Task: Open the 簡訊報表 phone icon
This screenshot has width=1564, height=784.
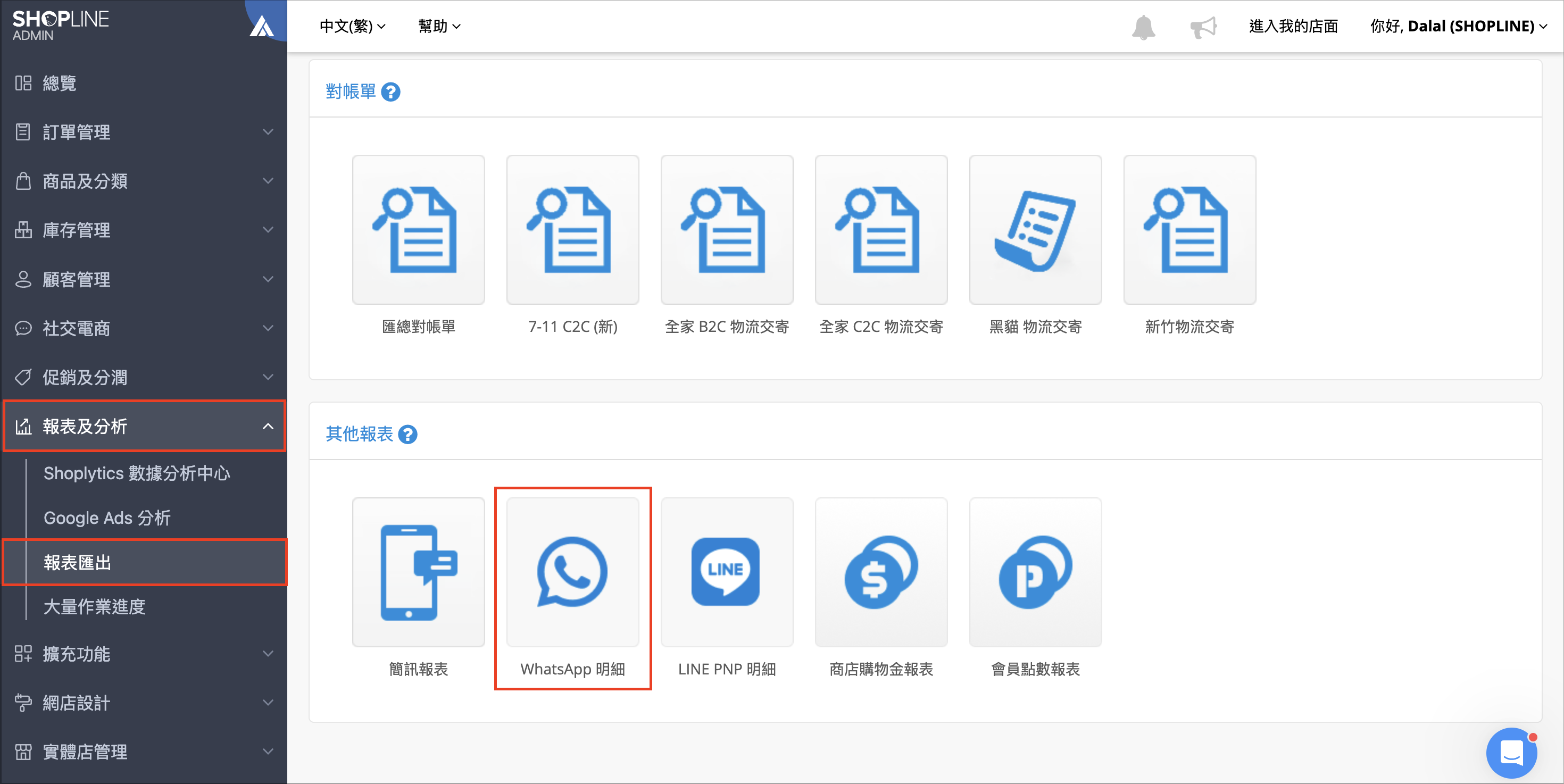Action: [418, 572]
